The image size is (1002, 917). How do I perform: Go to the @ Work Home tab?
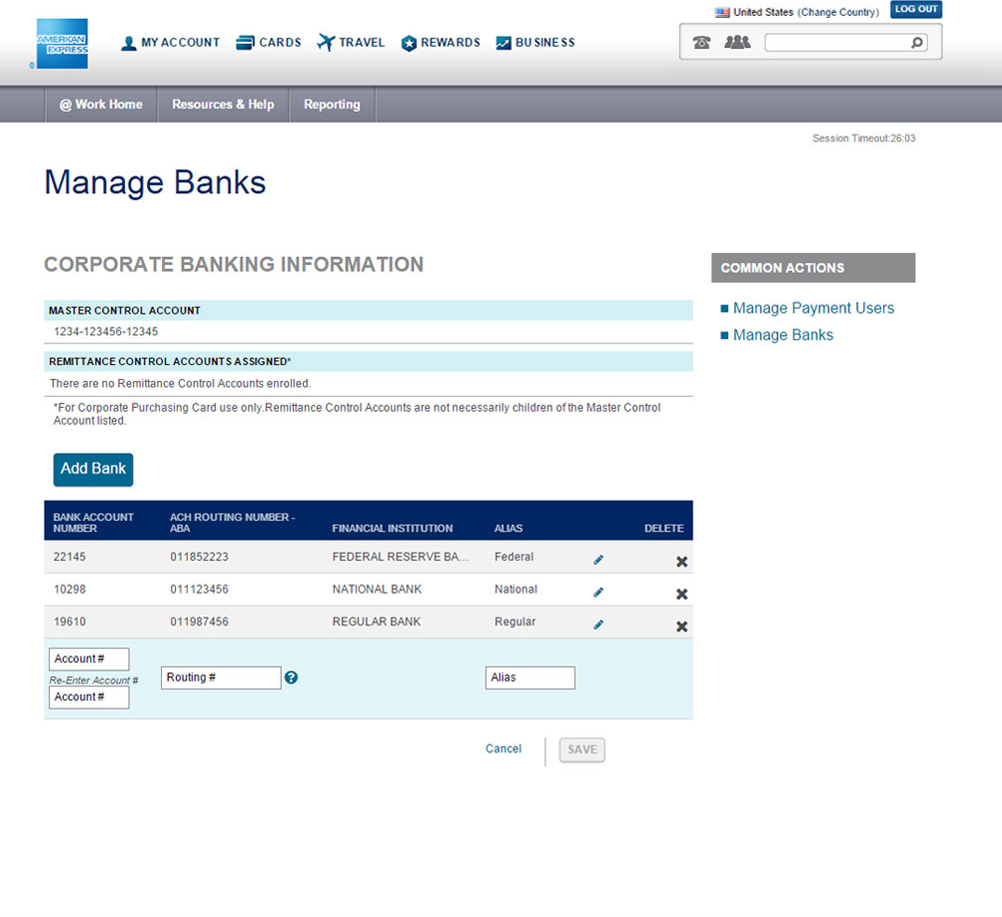coord(101,104)
